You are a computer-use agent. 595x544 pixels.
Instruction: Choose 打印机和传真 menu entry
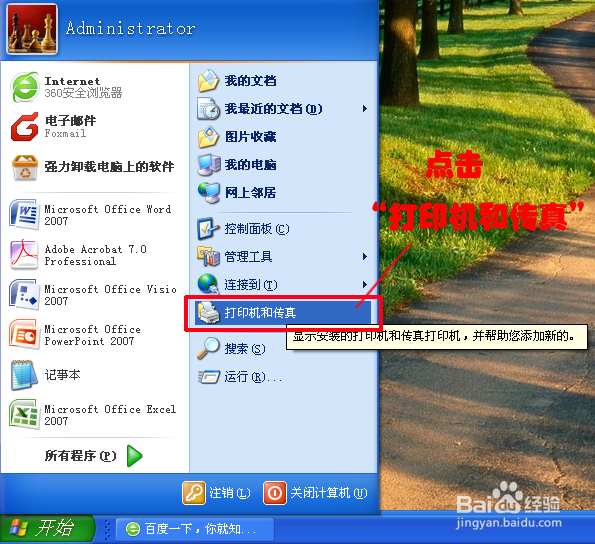pyautogui.click(x=283, y=313)
